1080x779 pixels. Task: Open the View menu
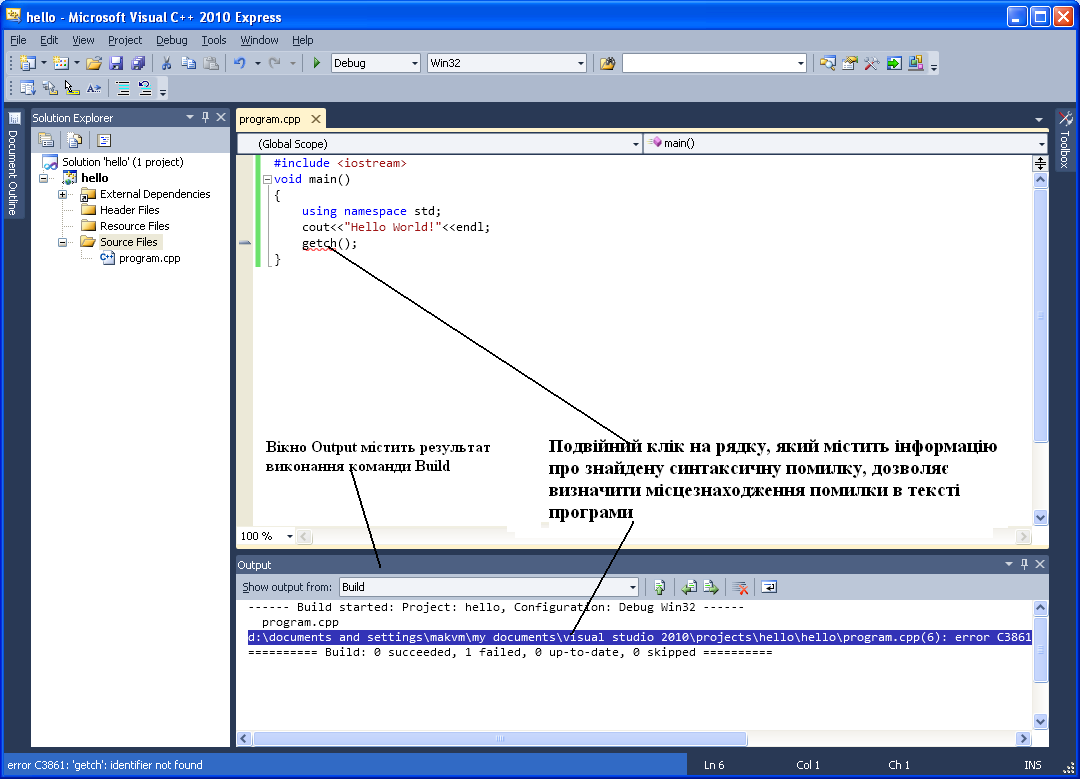[83, 40]
